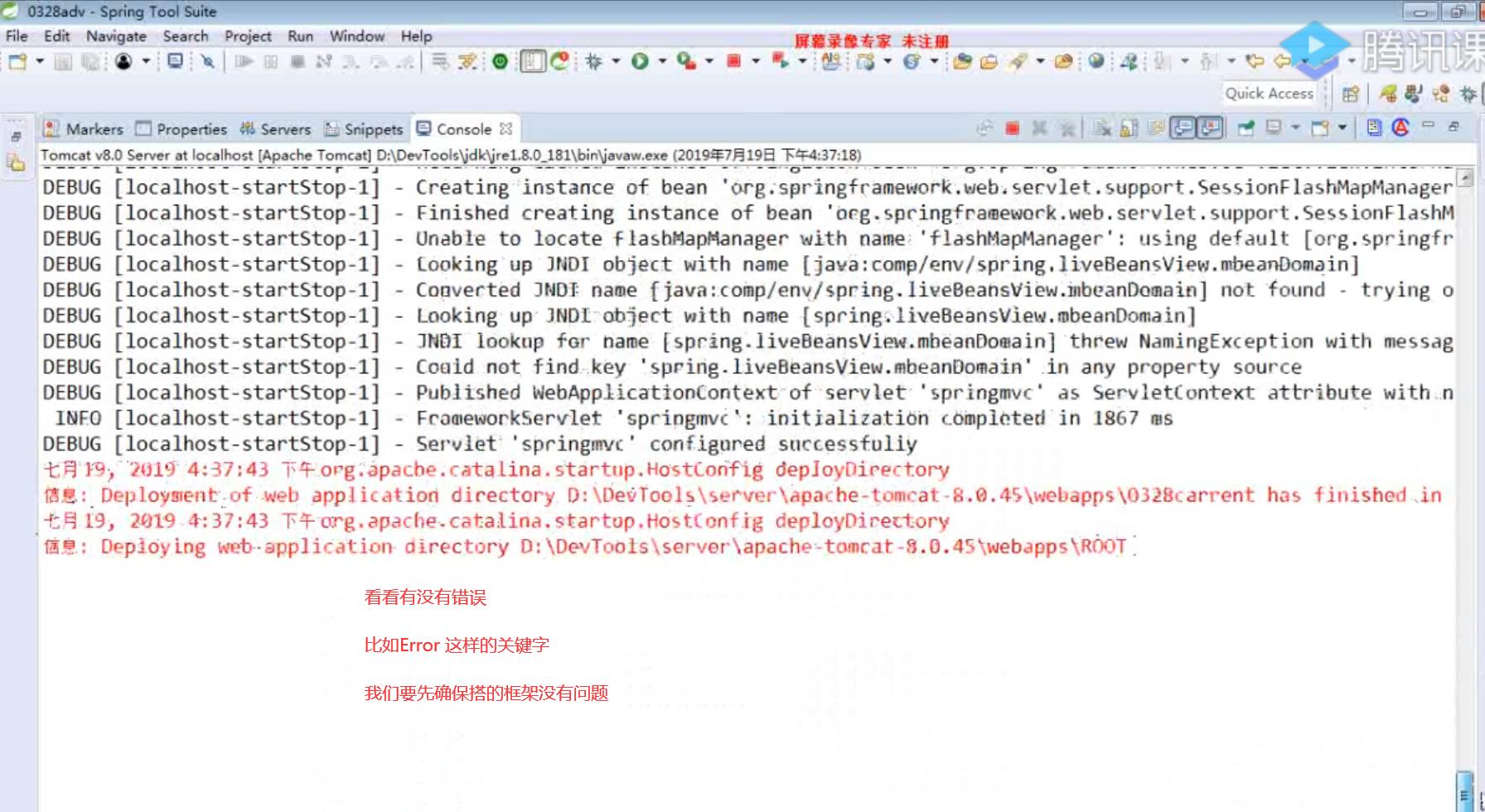This screenshot has width=1485, height=812.
Task: Click the Debug bug icon
Action: [593, 61]
